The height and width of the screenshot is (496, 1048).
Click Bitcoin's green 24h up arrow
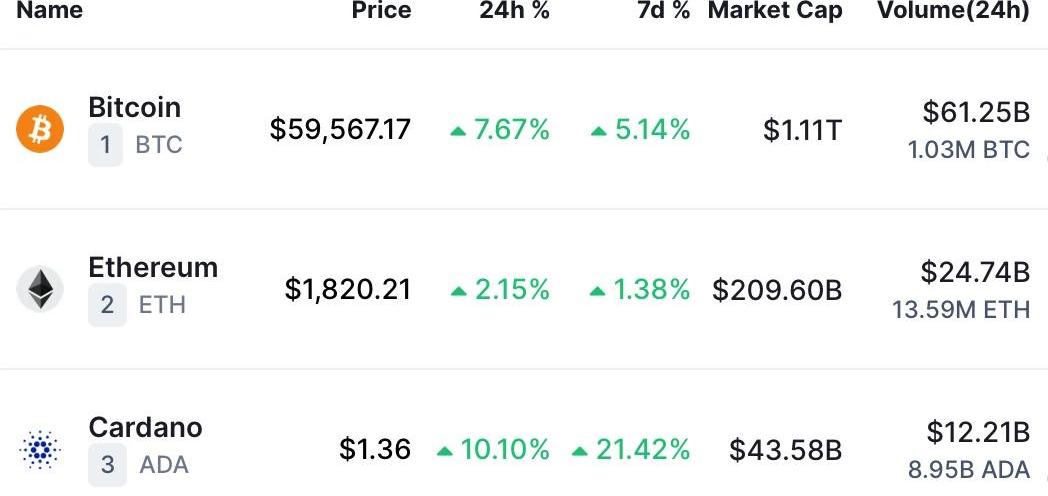[x=458, y=131]
